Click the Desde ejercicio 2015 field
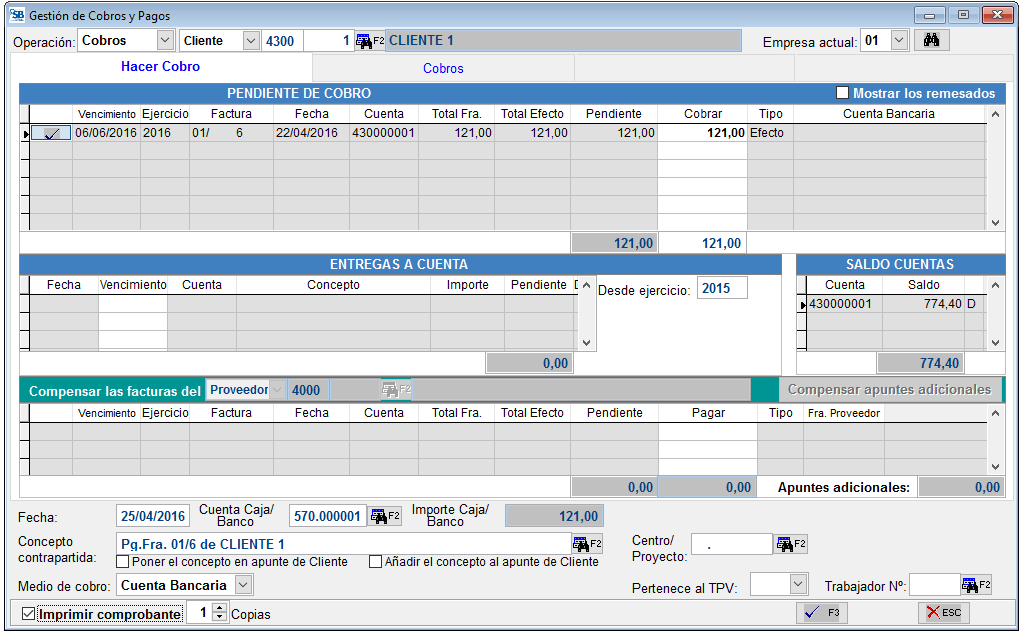1021x631 pixels. 721,289
